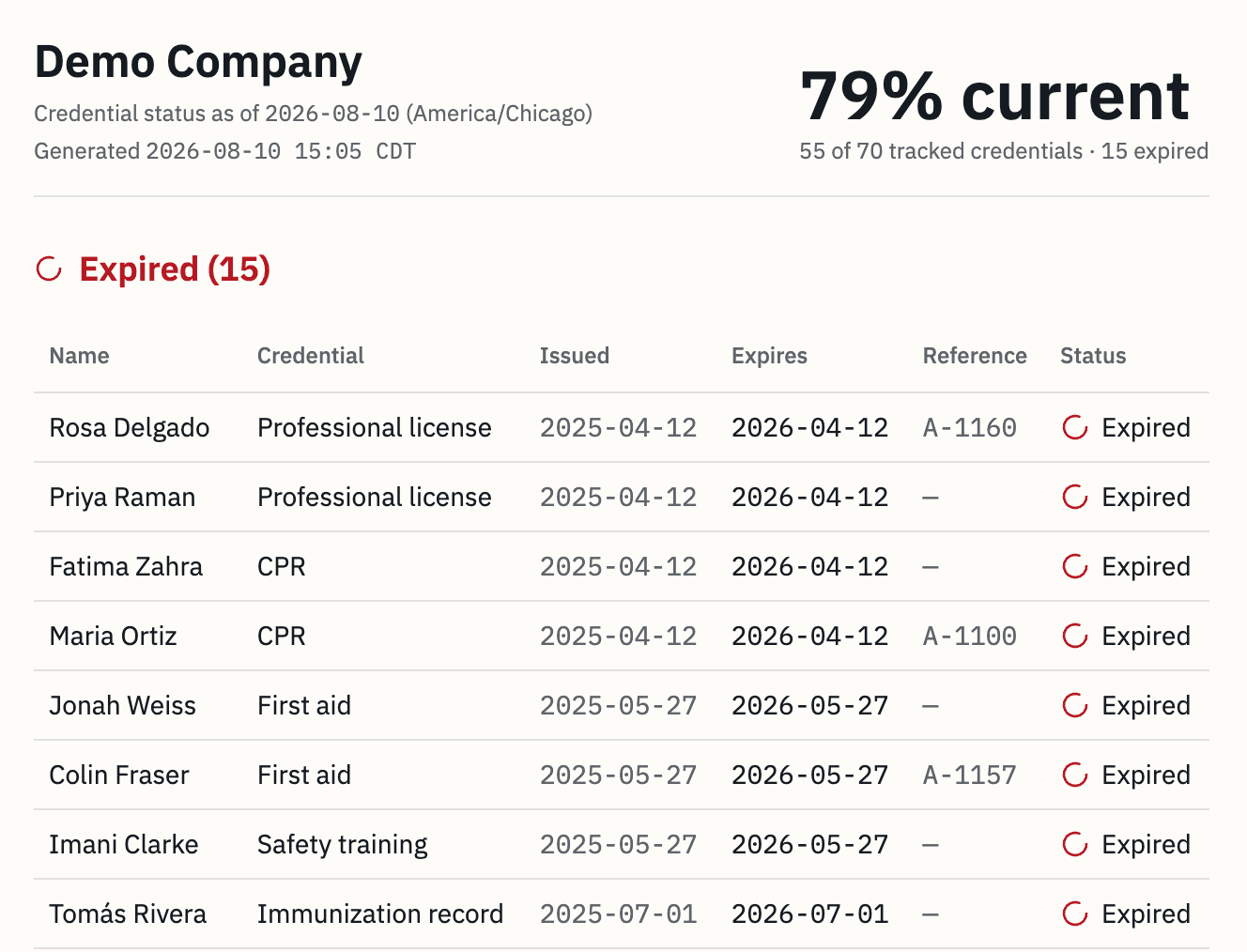Click the expired icon in Jonah Weiss's row
The image size is (1247, 952).
1075,706
